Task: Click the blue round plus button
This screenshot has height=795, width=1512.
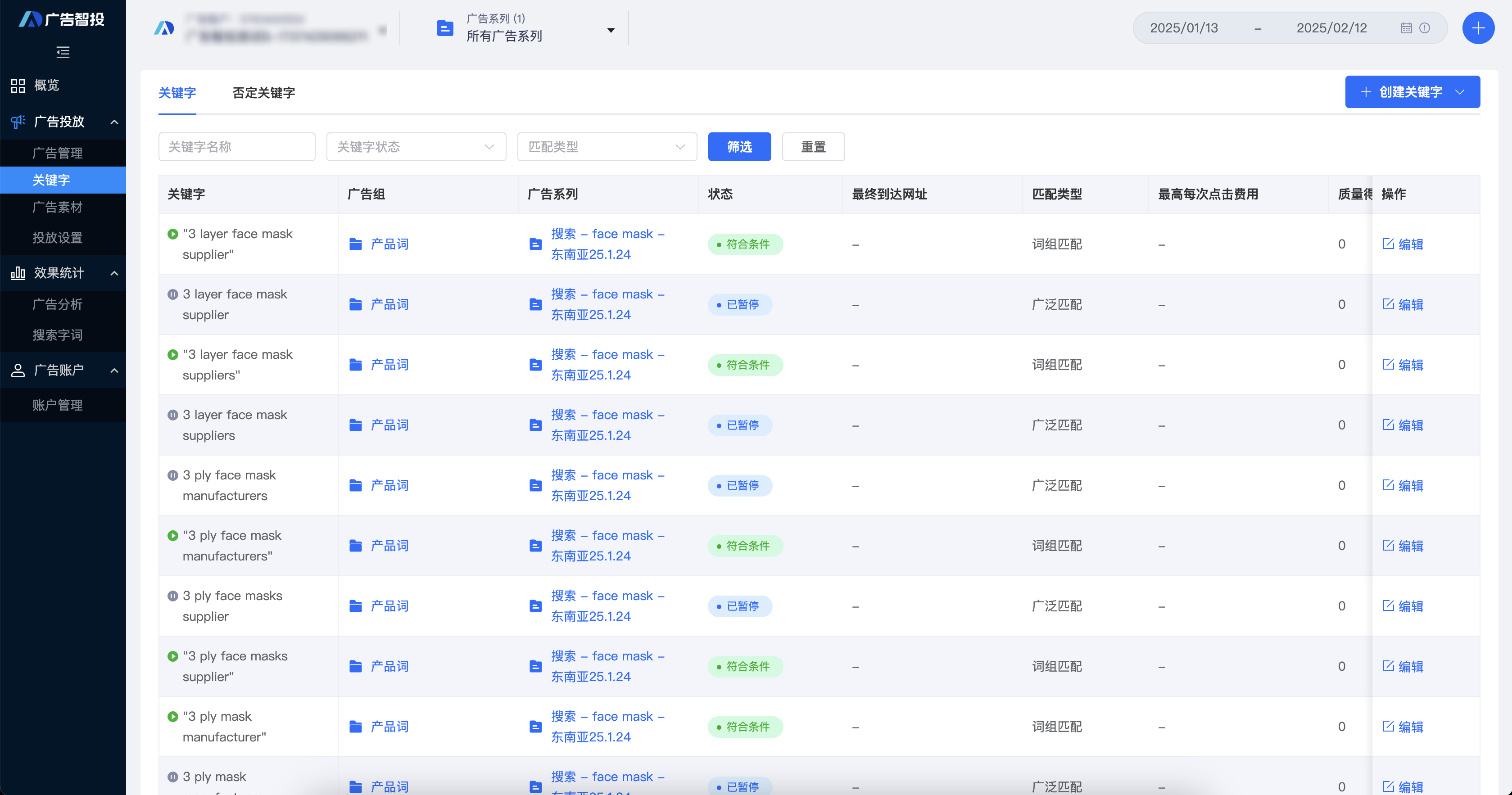Action: point(1478,27)
